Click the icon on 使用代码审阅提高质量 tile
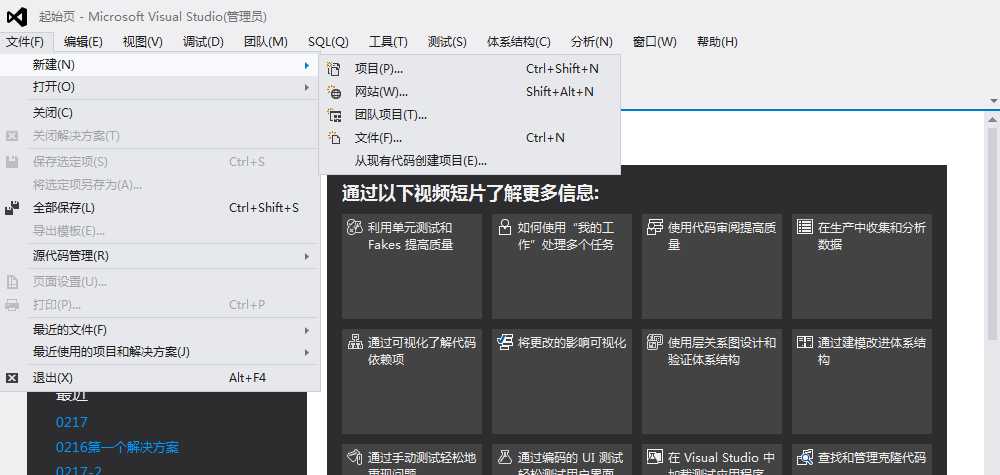This screenshot has height=475, width=1000. (x=655, y=227)
